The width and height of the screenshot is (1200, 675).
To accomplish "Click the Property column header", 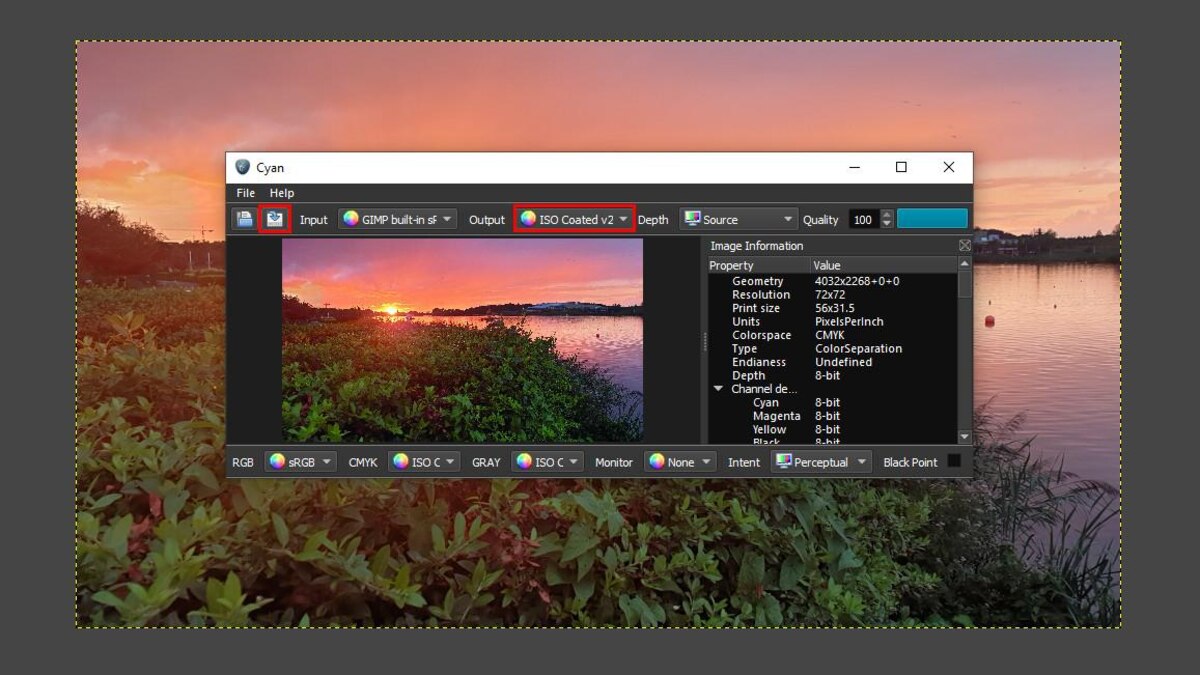I will point(758,266).
